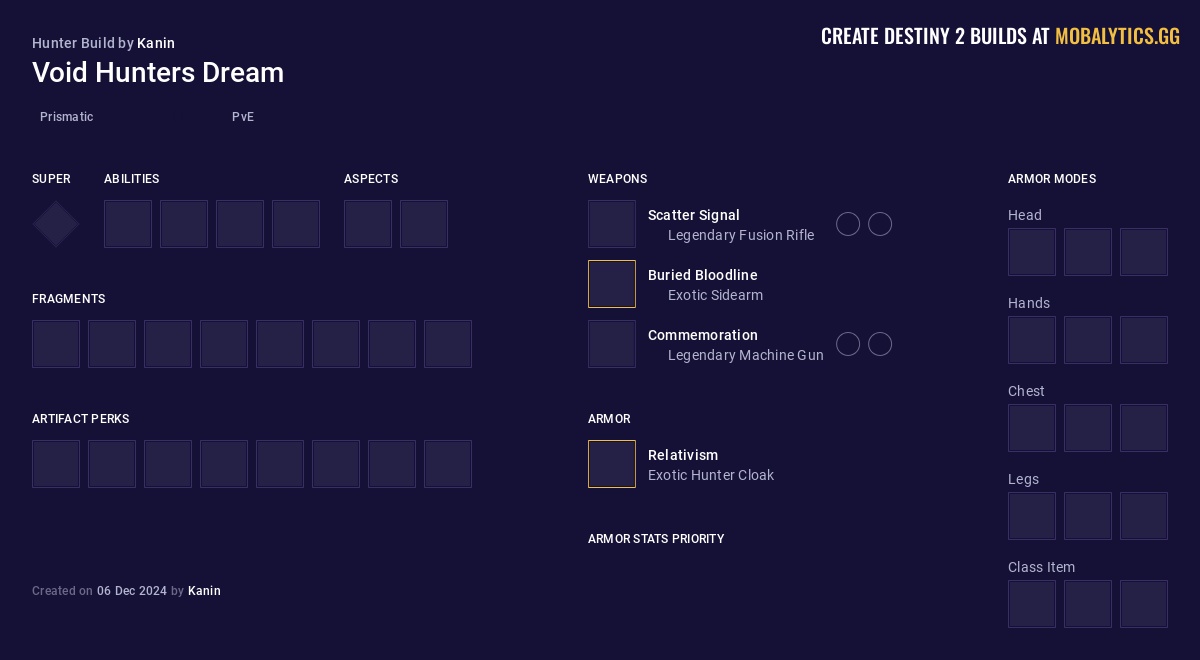
Task: Select the second Hands armor mod slot
Action: tap(1088, 340)
